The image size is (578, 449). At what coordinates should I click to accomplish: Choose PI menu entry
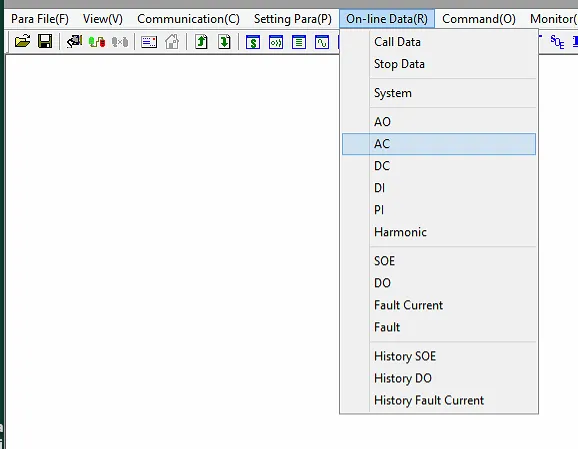point(439,210)
